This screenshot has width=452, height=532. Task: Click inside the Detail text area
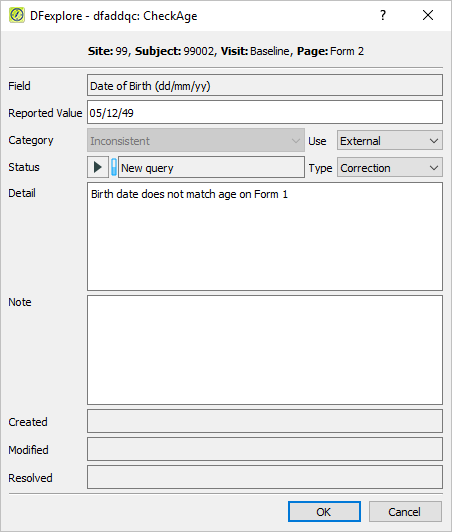(x=265, y=236)
